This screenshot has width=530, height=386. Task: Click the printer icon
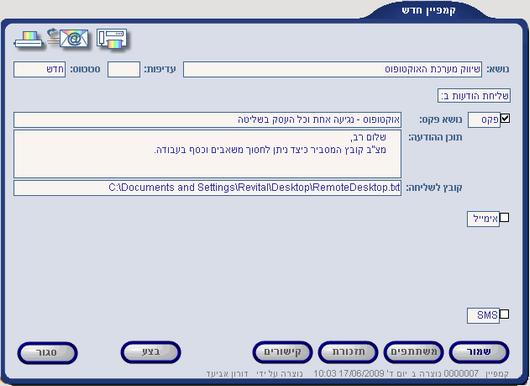[x=29, y=40]
